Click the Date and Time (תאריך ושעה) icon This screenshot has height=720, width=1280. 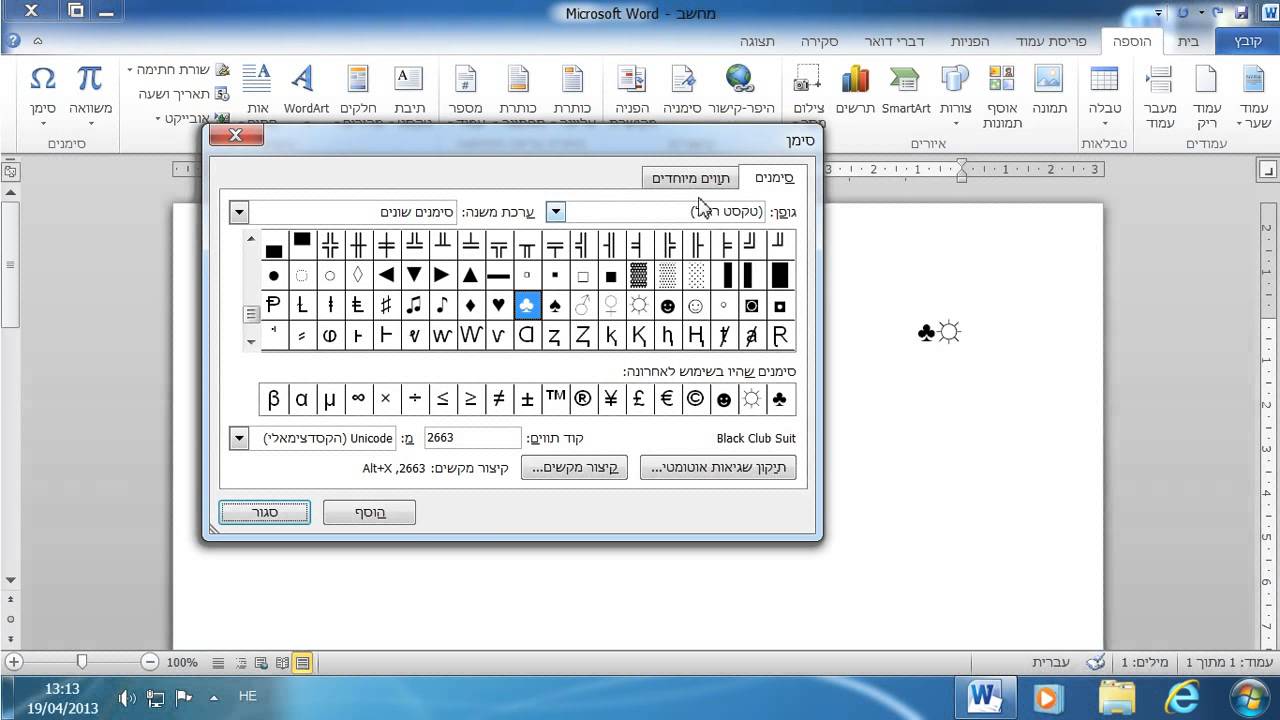point(222,94)
